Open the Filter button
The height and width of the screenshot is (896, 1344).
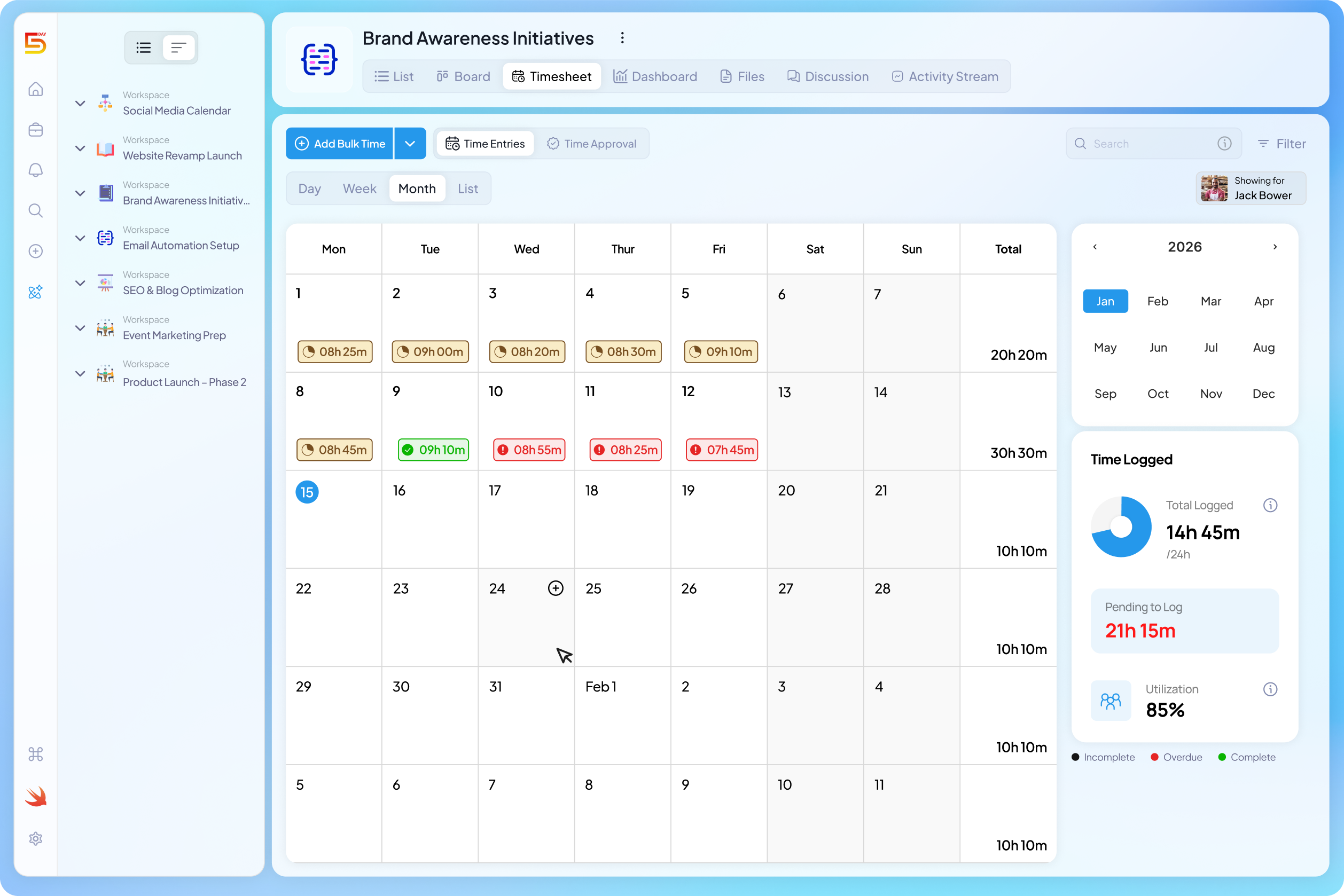1282,144
